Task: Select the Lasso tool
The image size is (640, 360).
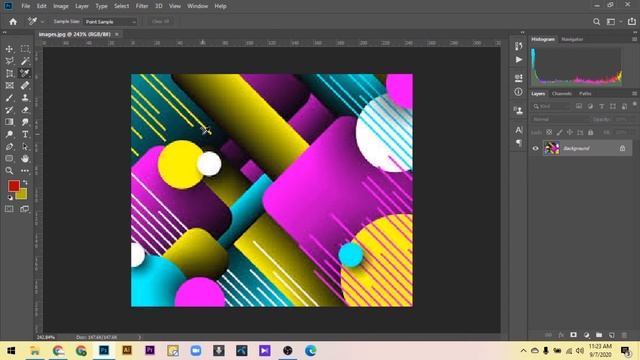Action: coord(9,61)
